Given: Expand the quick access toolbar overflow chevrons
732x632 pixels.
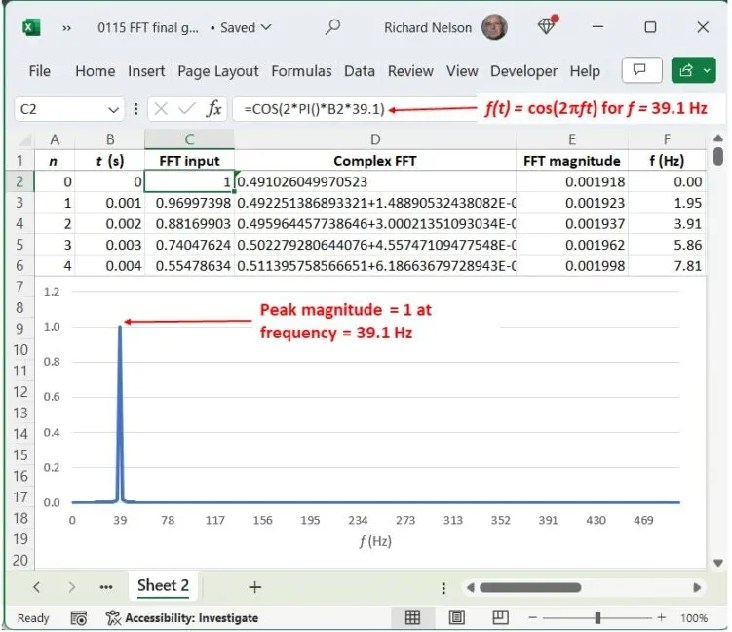Looking at the screenshot, I should [67, 28].
